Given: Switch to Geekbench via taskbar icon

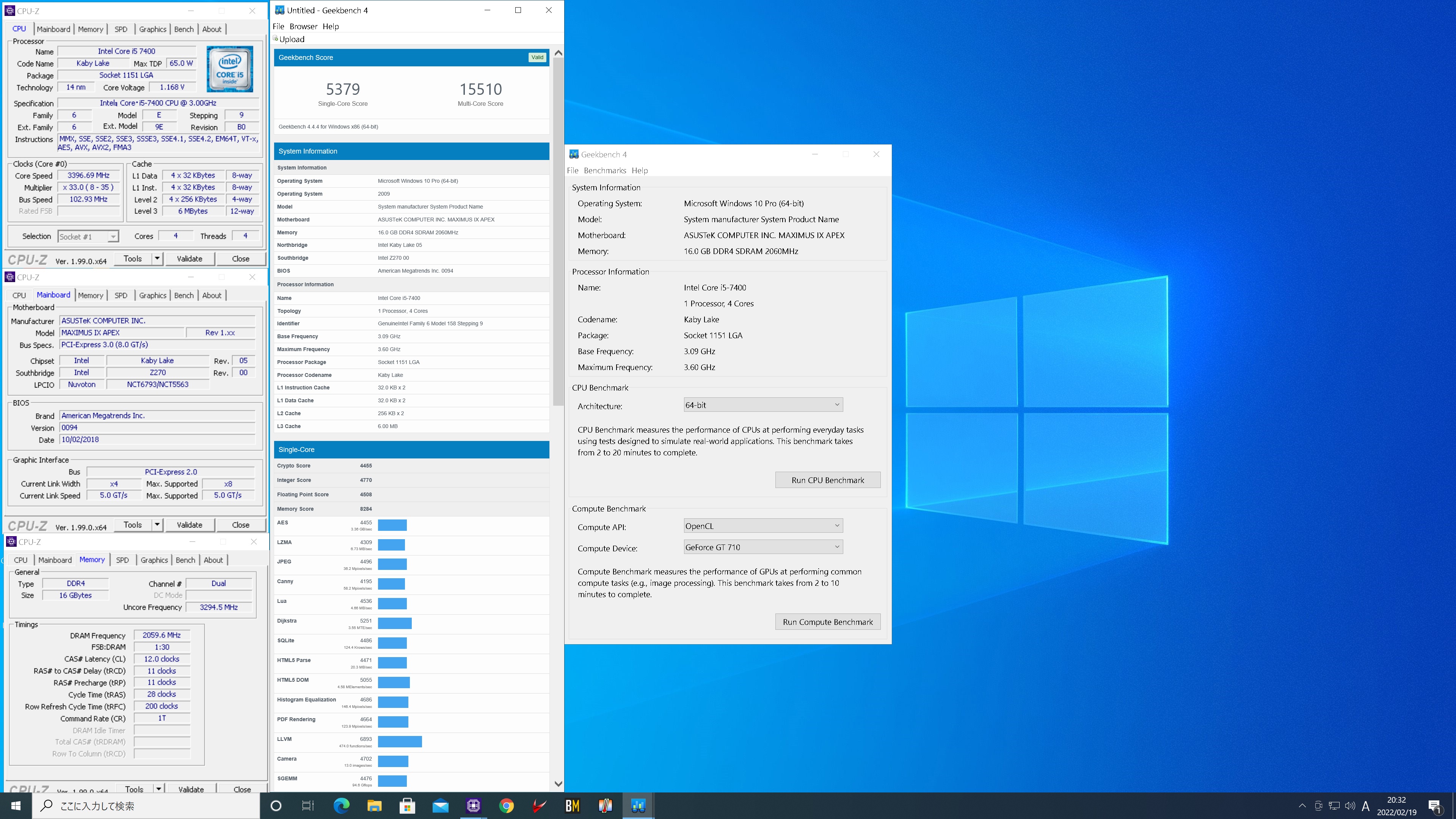Looking at the screenshot, I should (x=639, y=805).
